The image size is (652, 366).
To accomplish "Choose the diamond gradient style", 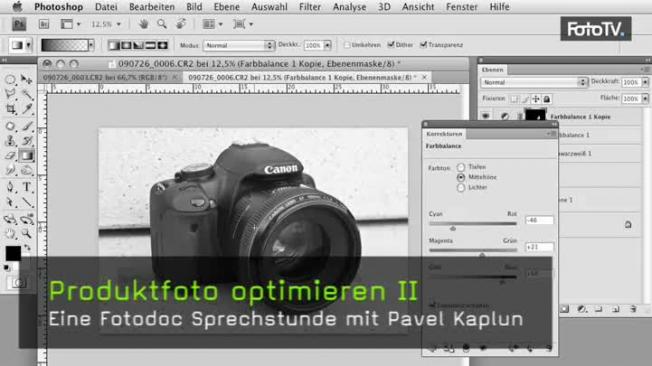I will click(163, 45).
